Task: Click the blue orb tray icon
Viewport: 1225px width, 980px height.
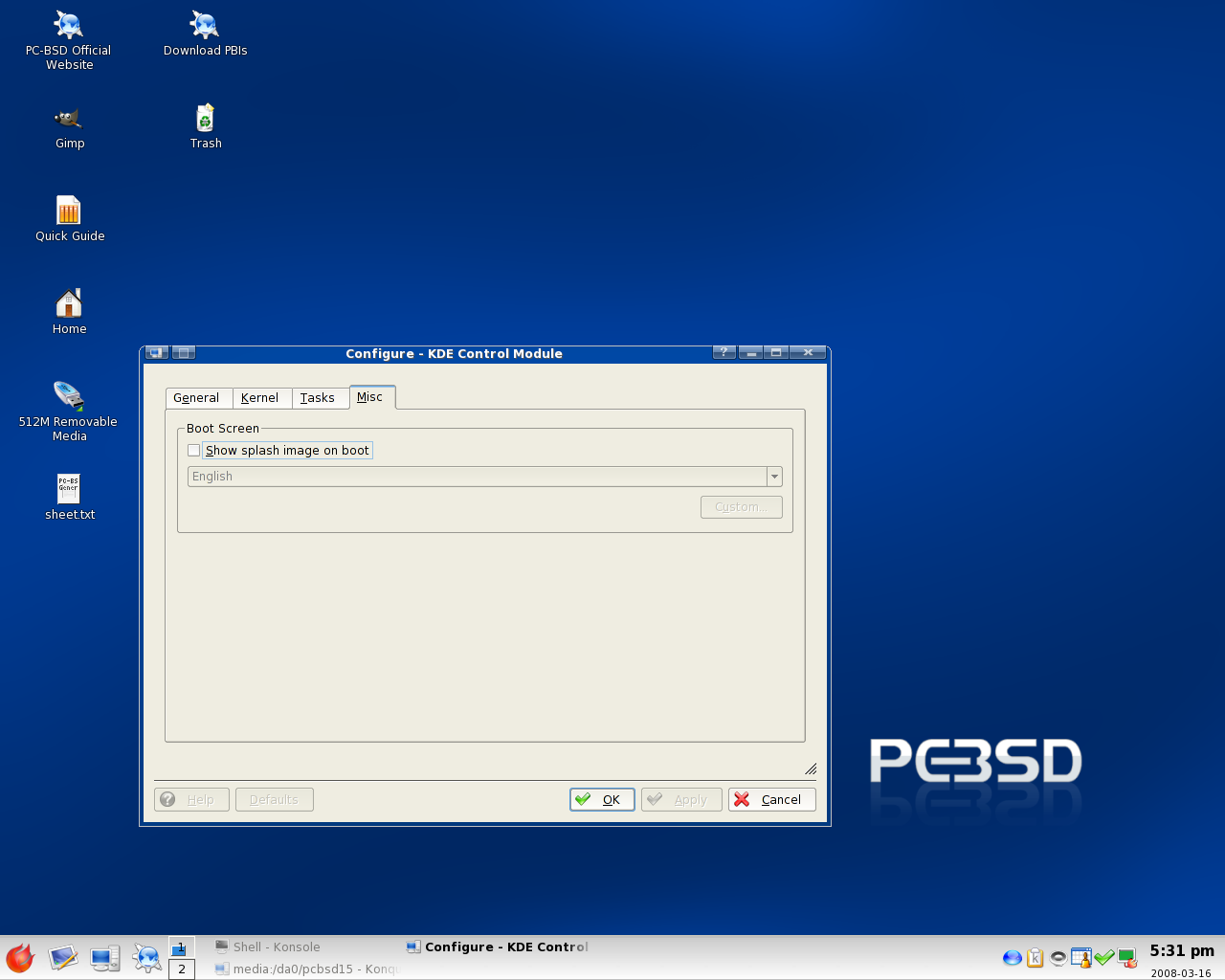Action: 1012,957
